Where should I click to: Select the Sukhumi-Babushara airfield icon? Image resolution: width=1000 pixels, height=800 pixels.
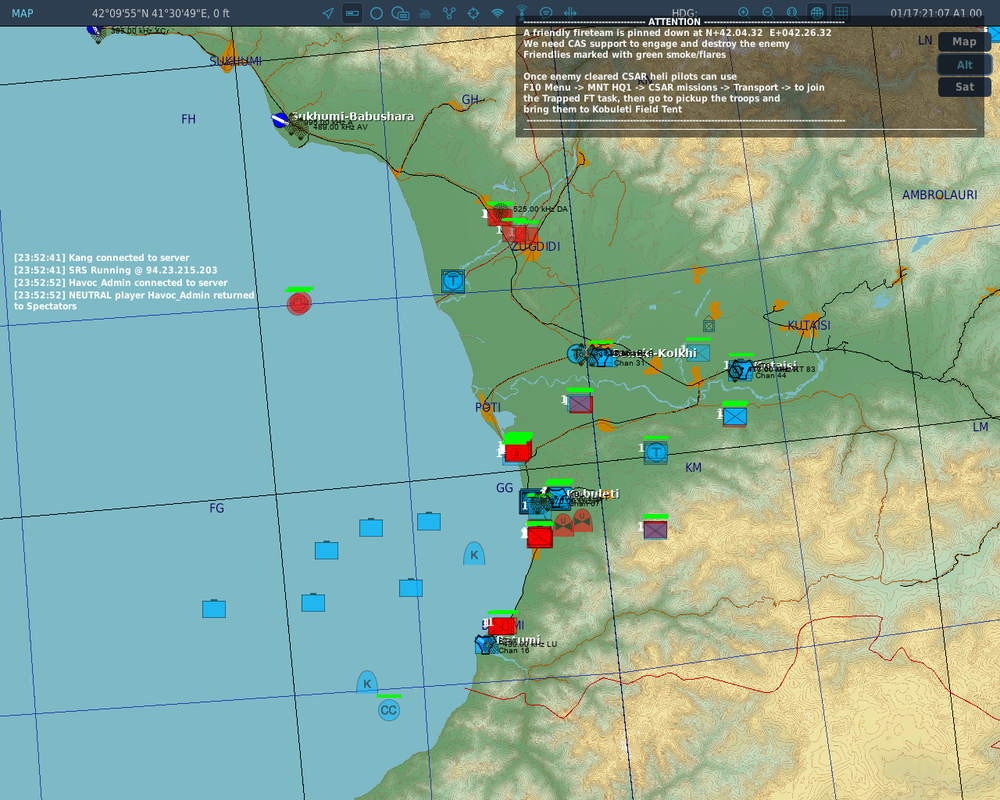(x=279, y=120)
